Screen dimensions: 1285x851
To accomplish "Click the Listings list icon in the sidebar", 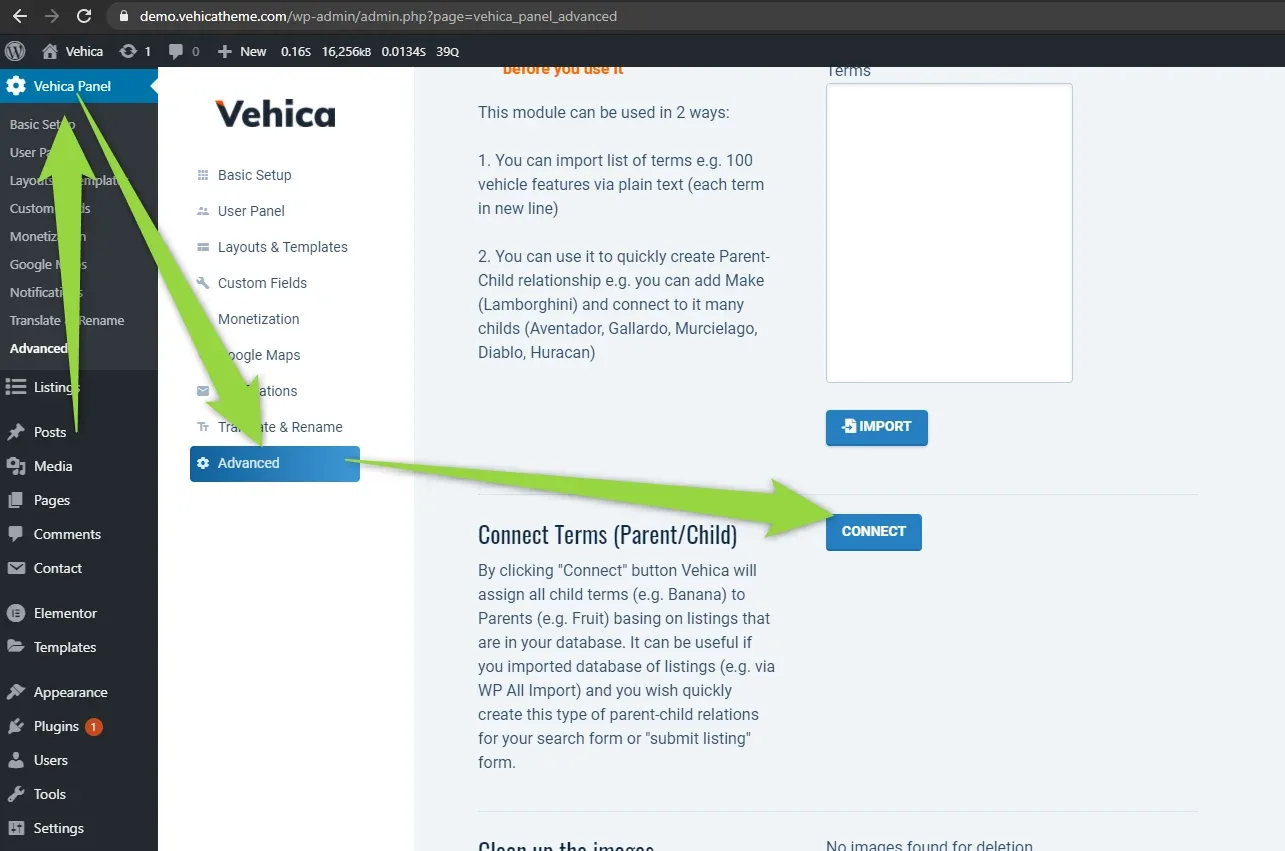I will 16,387.
